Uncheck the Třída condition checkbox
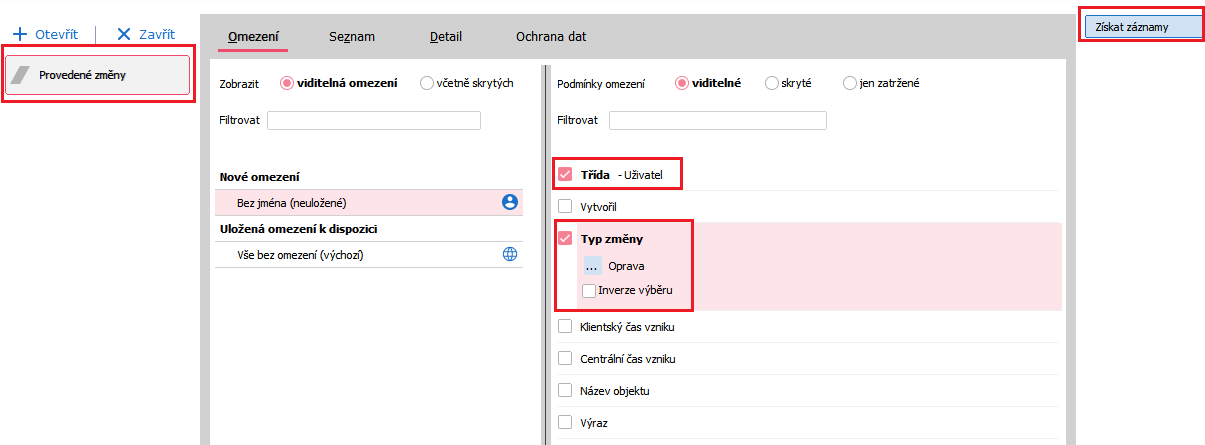Viewport: 1205px width, 445px height. pyautogui.click(x=565, y=175)
